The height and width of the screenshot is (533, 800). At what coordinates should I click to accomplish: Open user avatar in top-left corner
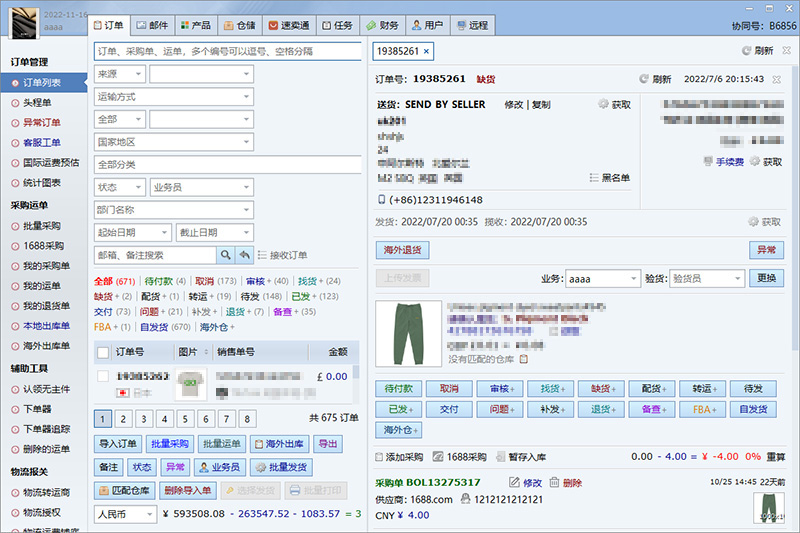24,23
